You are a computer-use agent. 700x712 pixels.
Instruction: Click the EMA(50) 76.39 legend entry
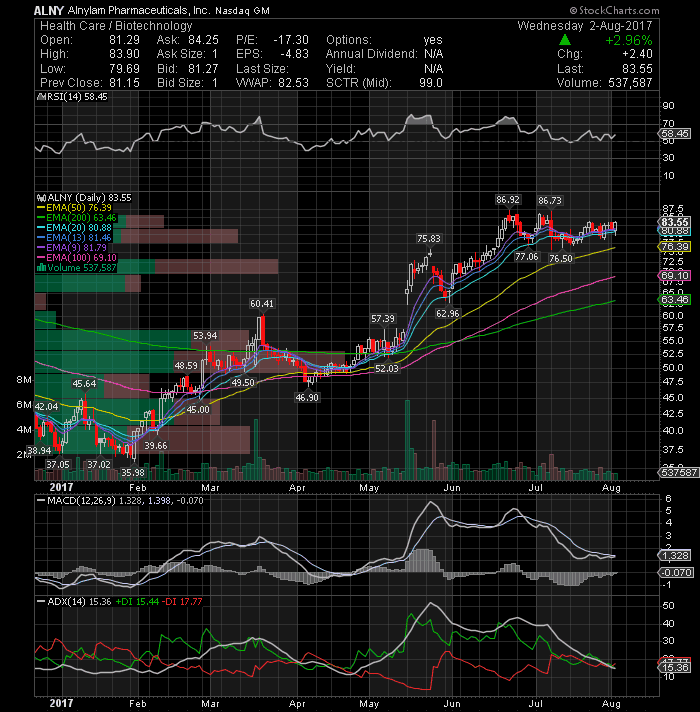point(74,208)
